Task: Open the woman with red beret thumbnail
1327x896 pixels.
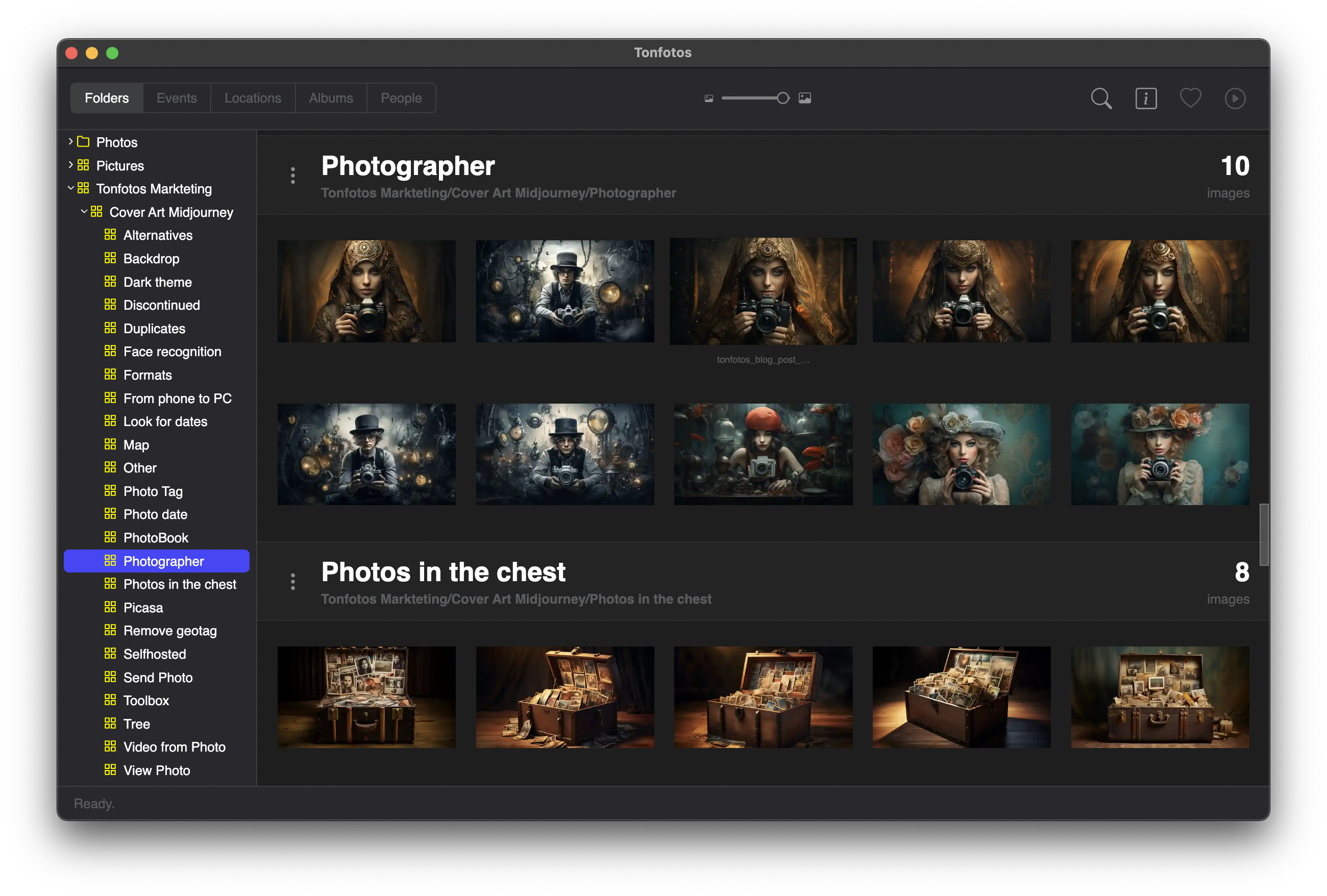Action: 763,454
